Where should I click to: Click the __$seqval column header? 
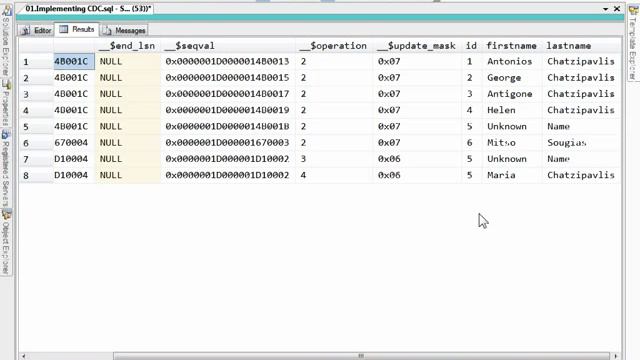[228, 46]
